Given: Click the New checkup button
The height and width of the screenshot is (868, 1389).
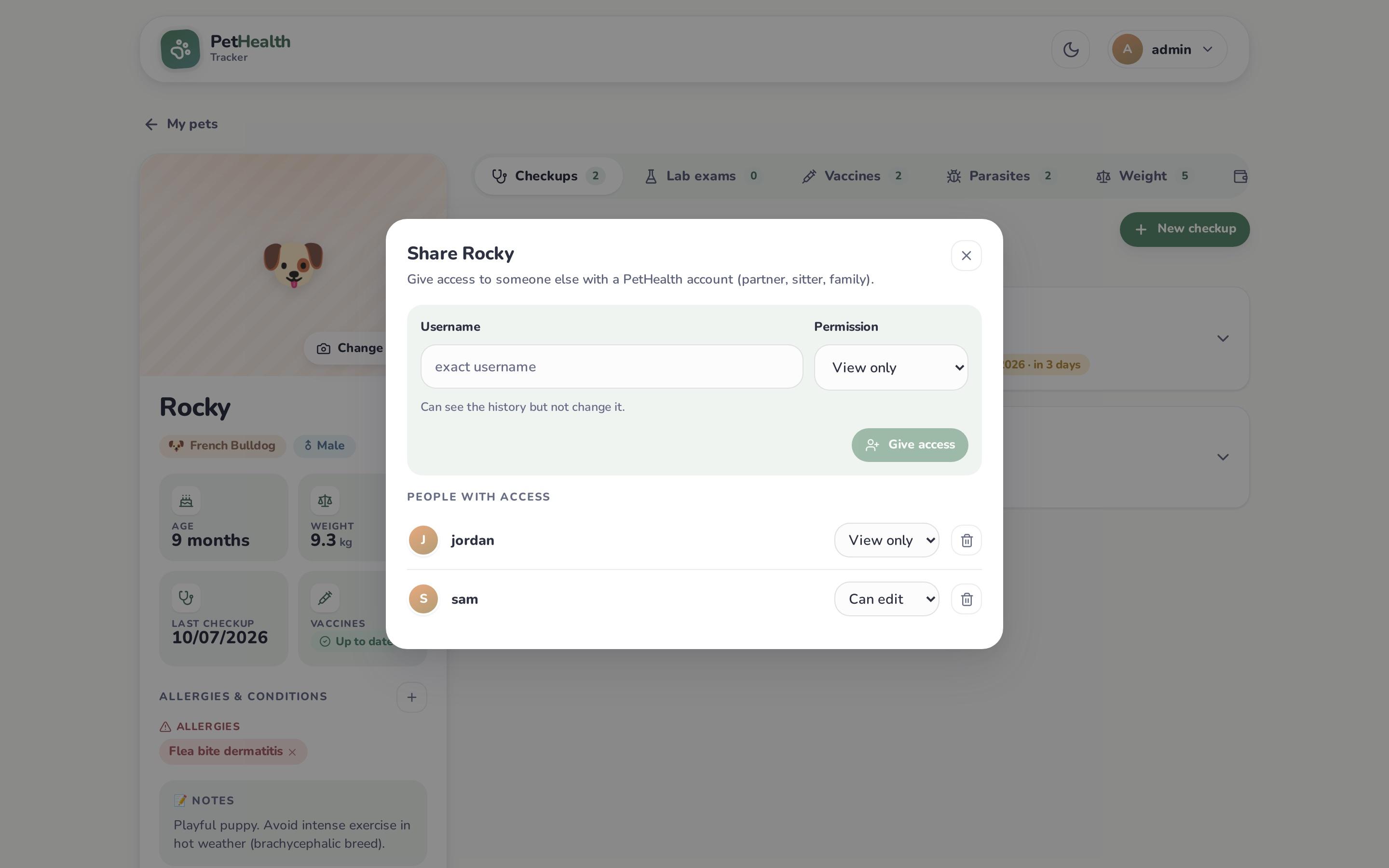Looking at the screenshot, I should (1185, 229).
